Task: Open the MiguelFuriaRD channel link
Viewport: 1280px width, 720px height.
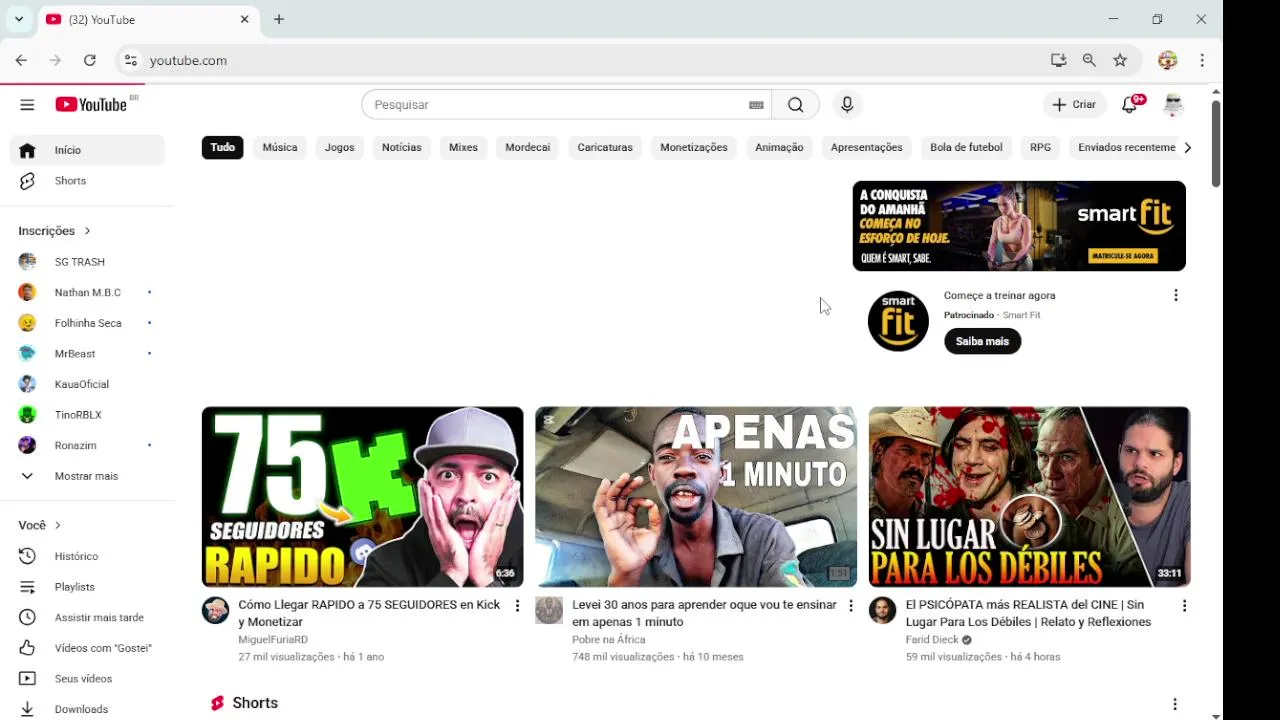Action: pyautogui.click(x=273, y=640)
